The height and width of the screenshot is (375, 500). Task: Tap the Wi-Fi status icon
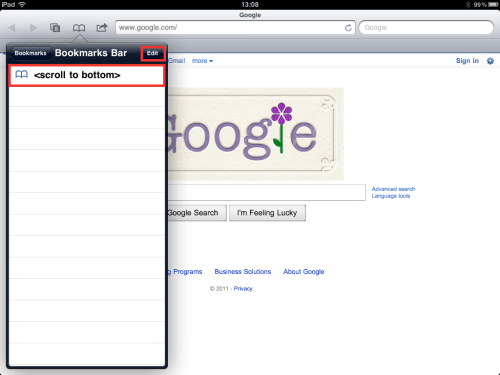tap(22, 4)
